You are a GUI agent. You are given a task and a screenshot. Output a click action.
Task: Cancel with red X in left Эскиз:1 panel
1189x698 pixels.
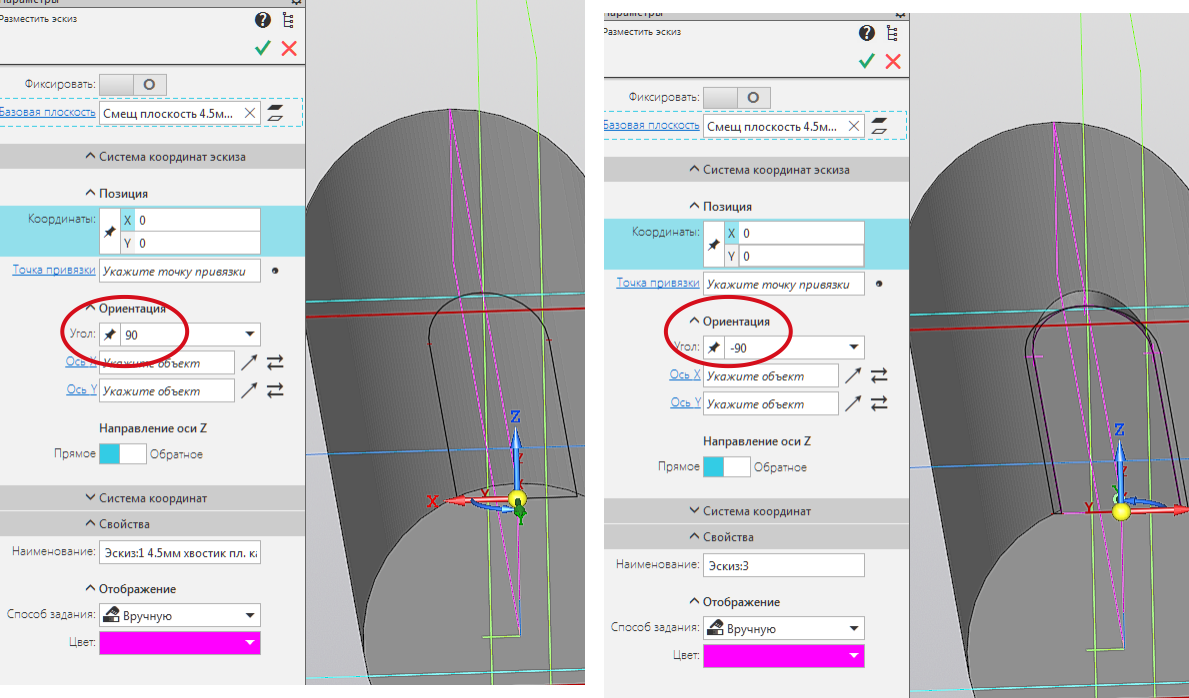click(x=289, y=49)
